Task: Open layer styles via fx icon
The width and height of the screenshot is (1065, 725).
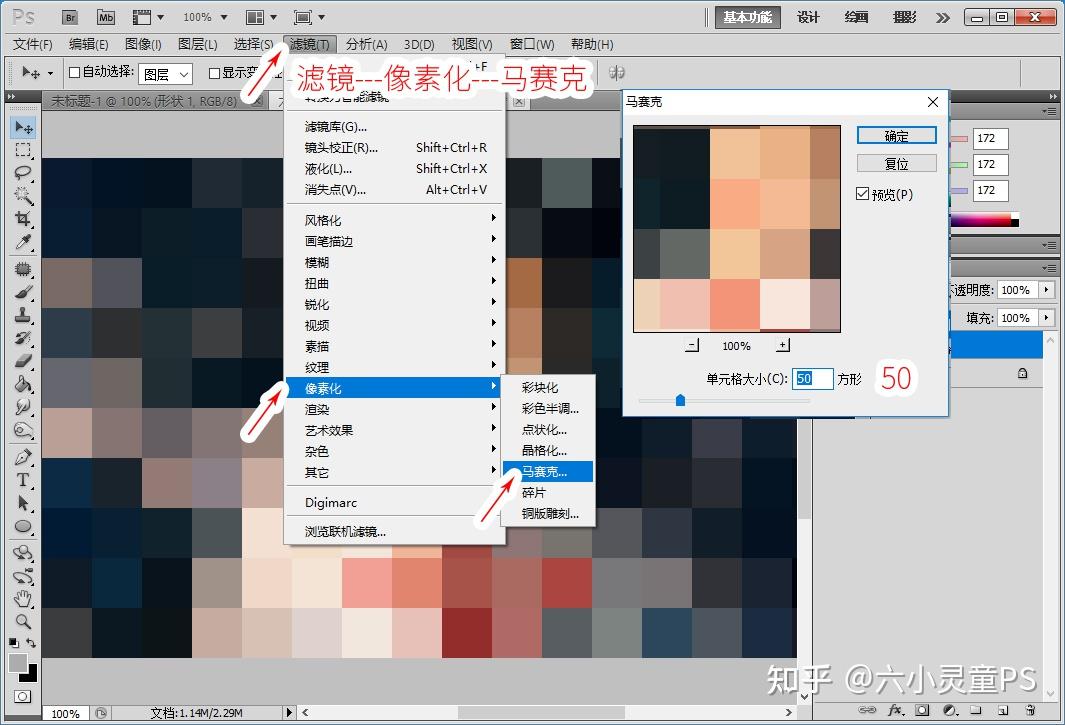Action: (896, 709)
